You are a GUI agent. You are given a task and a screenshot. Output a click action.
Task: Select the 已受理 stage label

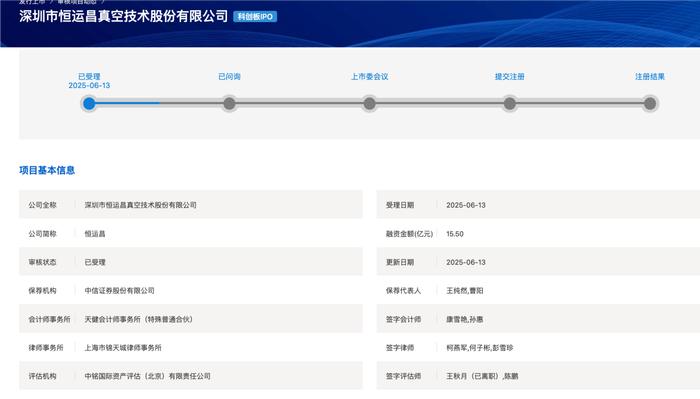pyautogui.click(x=89, y=76)
